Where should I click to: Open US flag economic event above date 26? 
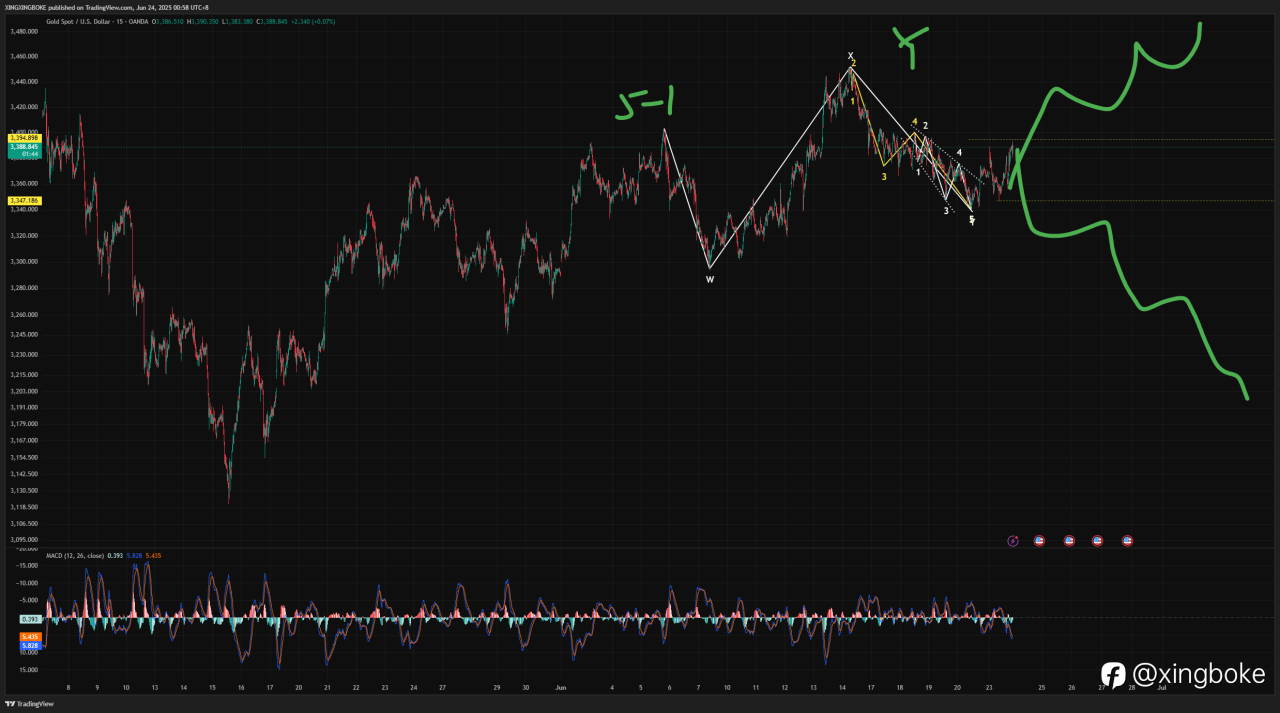pyautogui.click(x=1069, y=541)
